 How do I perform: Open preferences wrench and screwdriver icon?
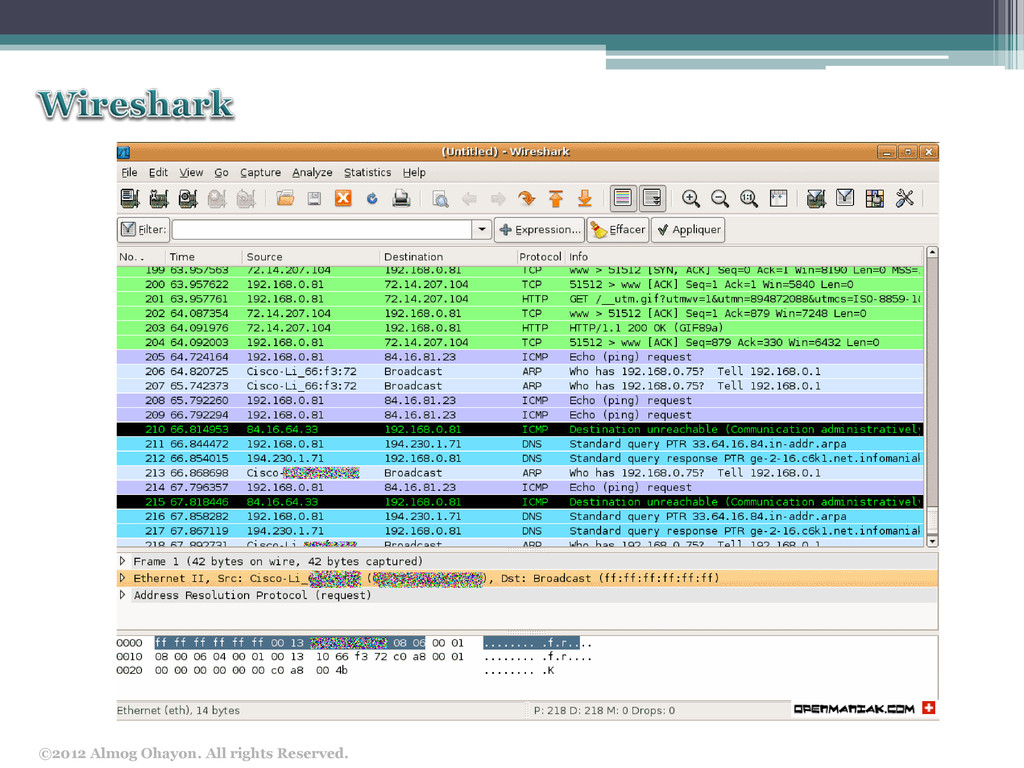(904, 198)
